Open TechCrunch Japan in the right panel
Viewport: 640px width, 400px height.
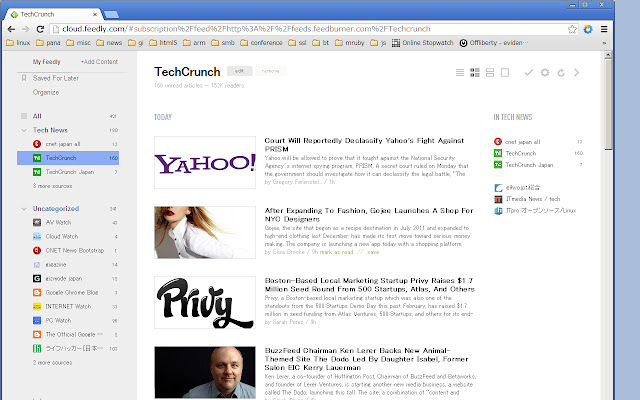[529, 165]
